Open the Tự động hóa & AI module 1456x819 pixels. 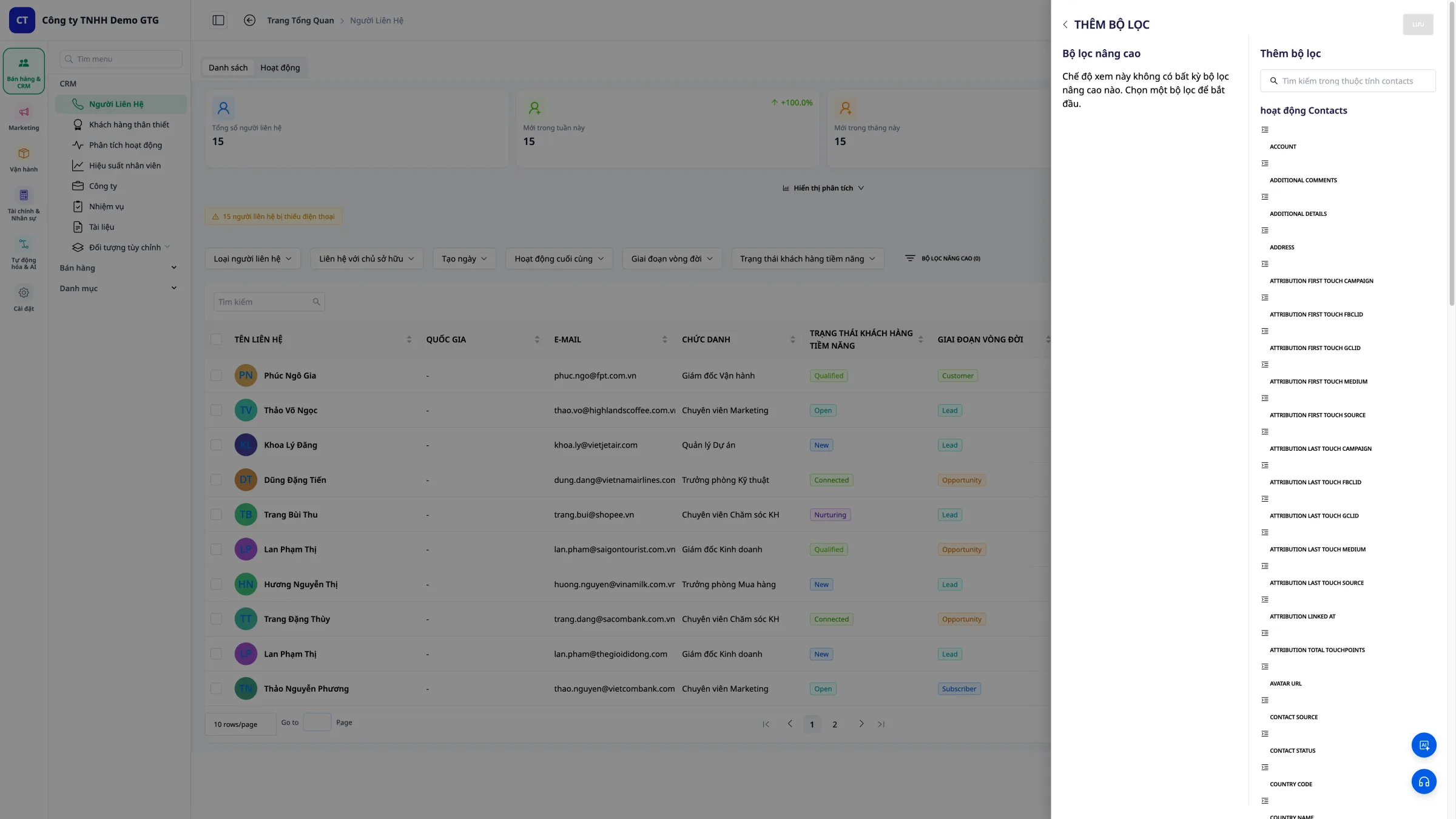pos(24,254)
